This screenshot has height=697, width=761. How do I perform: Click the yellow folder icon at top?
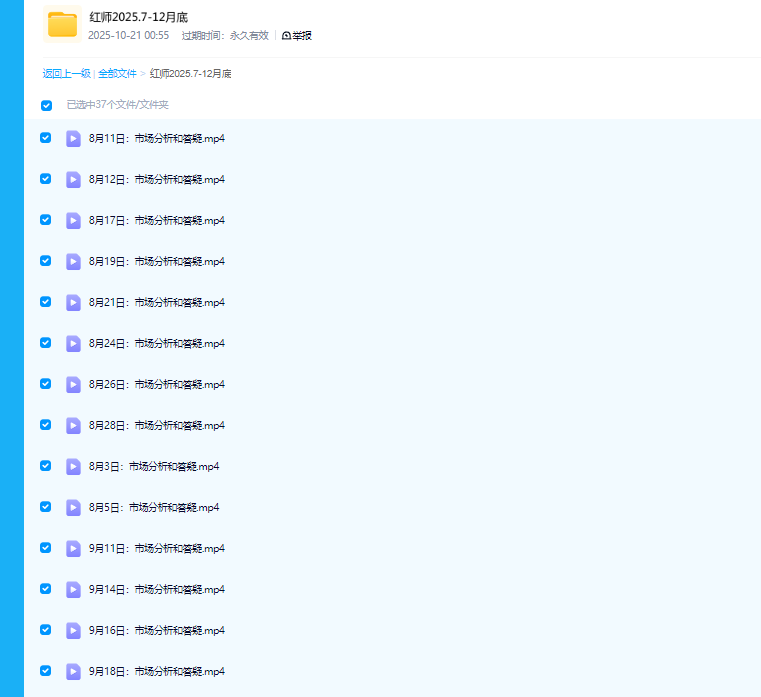click(62, 24)
